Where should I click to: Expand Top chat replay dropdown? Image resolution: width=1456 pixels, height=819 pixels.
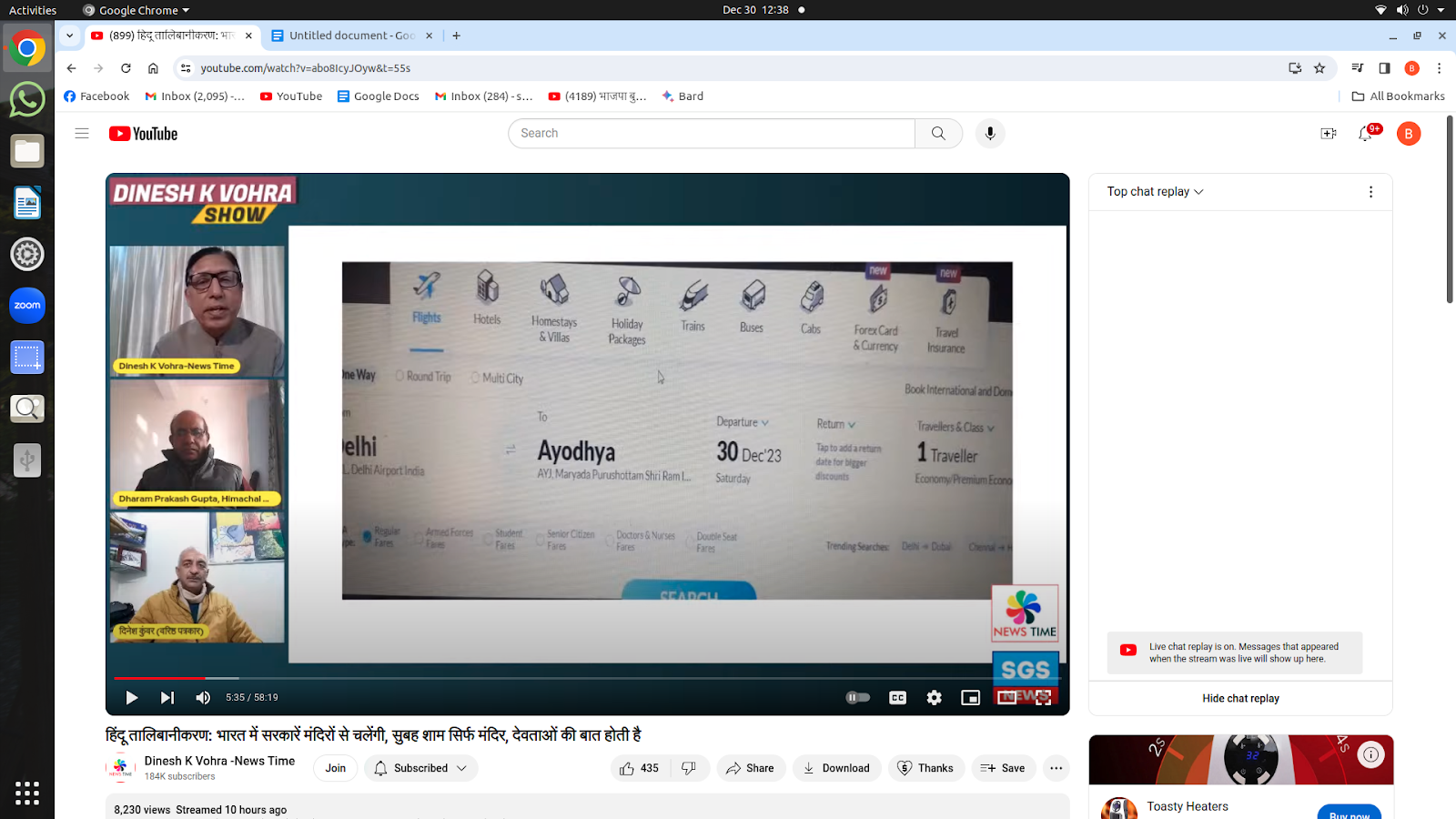(1155, 192)
